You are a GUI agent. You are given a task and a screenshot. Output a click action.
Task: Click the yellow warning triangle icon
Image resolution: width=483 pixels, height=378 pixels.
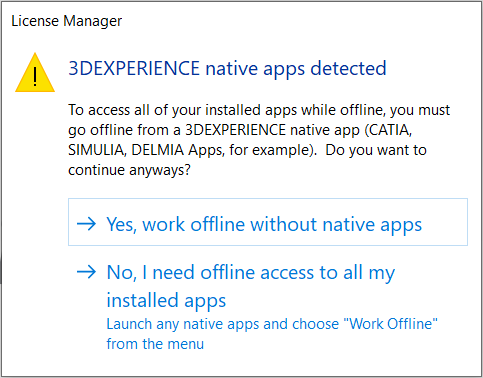coord(35,72)
